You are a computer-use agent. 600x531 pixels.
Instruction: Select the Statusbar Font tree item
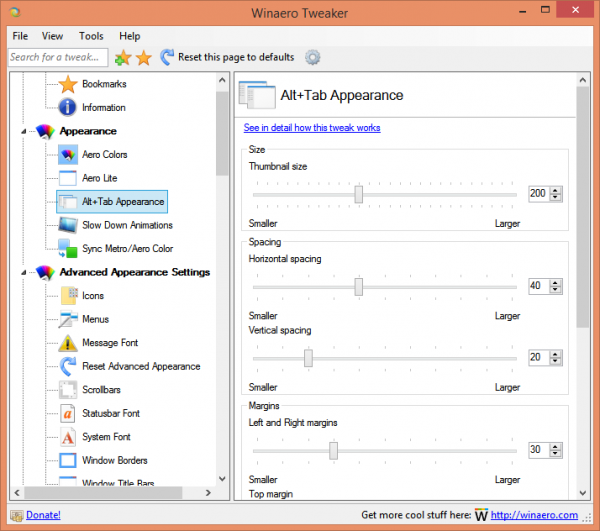click(111, 414)
